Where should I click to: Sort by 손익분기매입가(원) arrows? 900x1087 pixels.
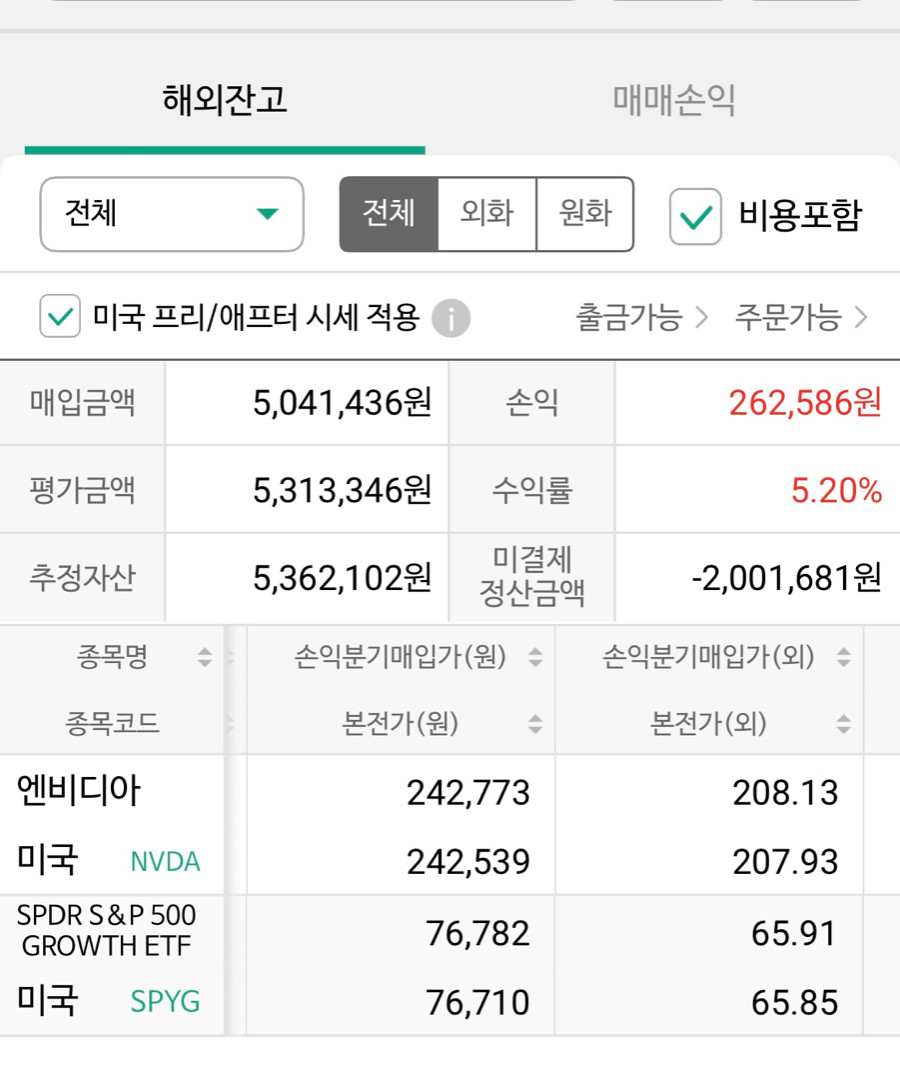(535, 656)
